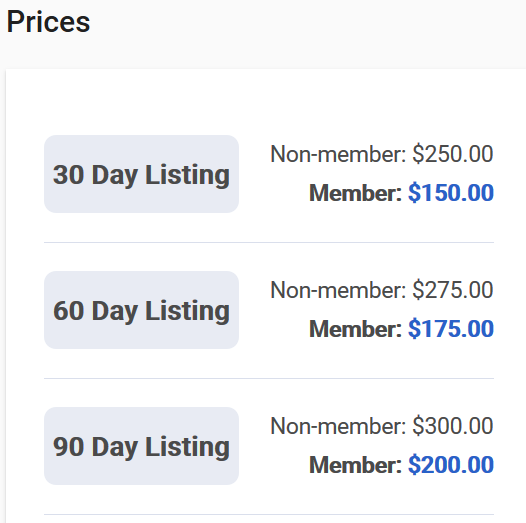This screenshot has width=526, height=523.
Task: Click the Non-member $250.00 price text
Action: click(382, 154)
